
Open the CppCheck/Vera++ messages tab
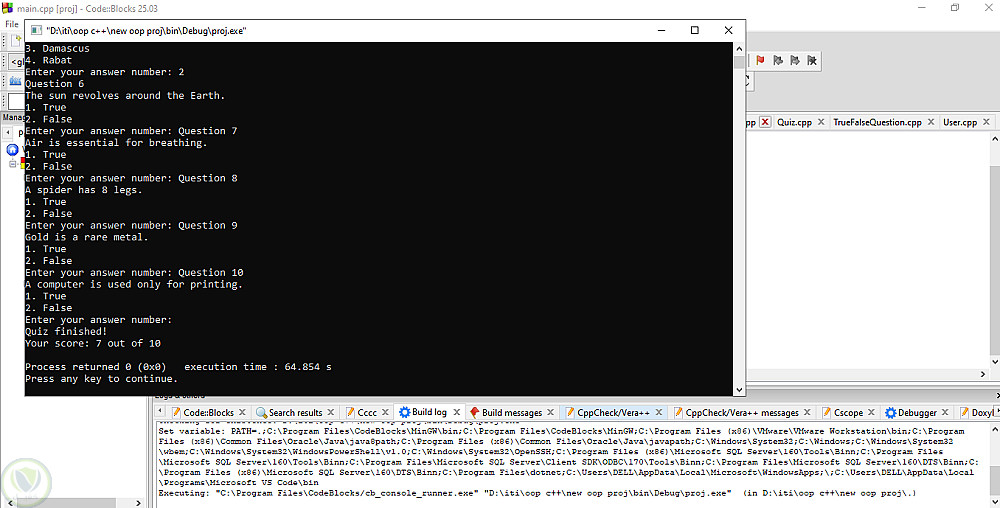pos(742,412)
